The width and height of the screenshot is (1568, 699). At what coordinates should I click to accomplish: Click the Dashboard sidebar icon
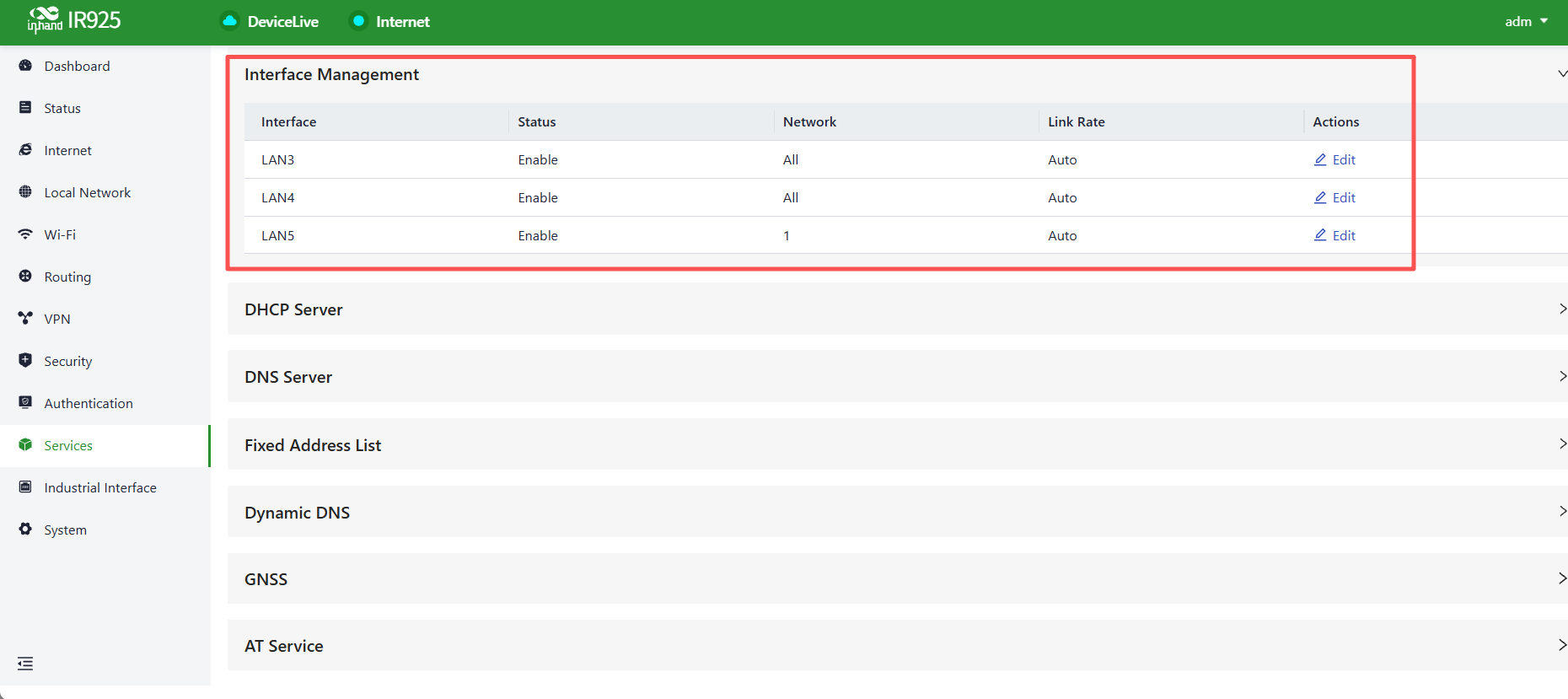pyautogui.click(x=25, y=66)
